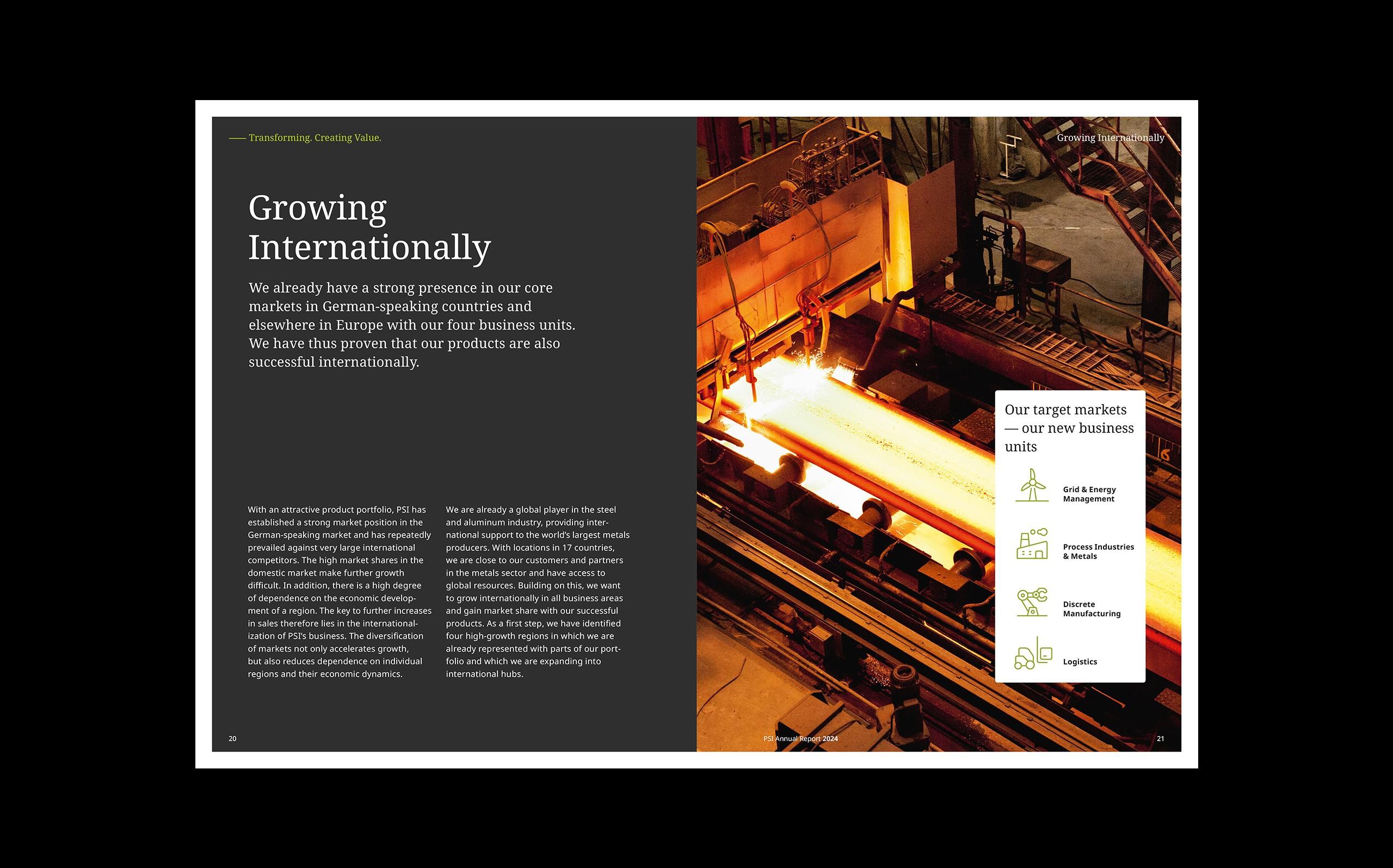
Task: Click the forklift Logistics icon
Action: coord(1033,654)
